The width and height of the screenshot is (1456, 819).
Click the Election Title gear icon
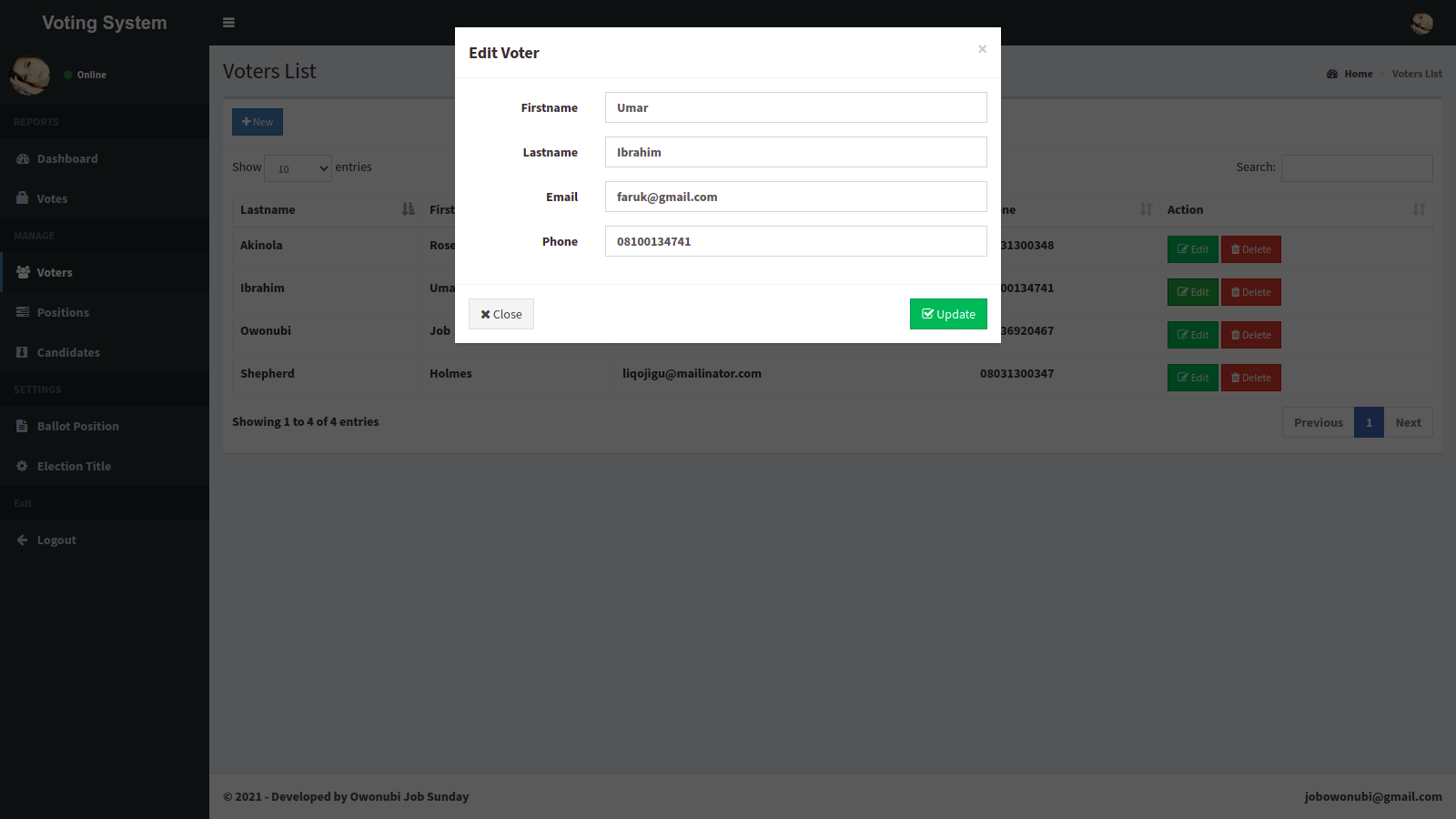point(23,466)
